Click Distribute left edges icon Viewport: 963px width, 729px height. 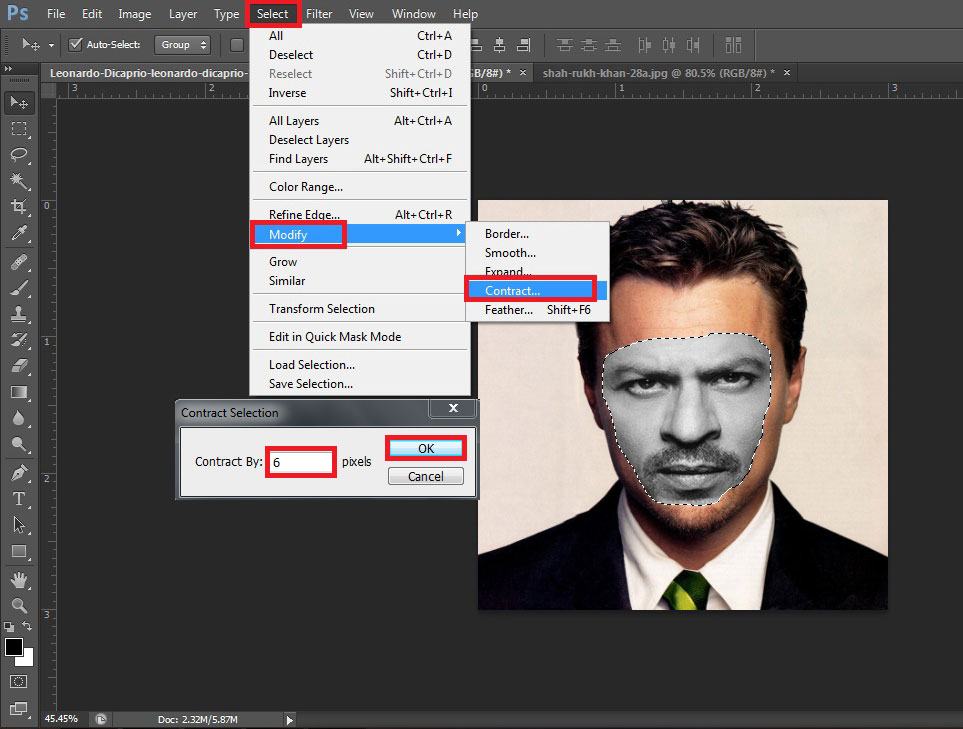[x=644, y=45]
